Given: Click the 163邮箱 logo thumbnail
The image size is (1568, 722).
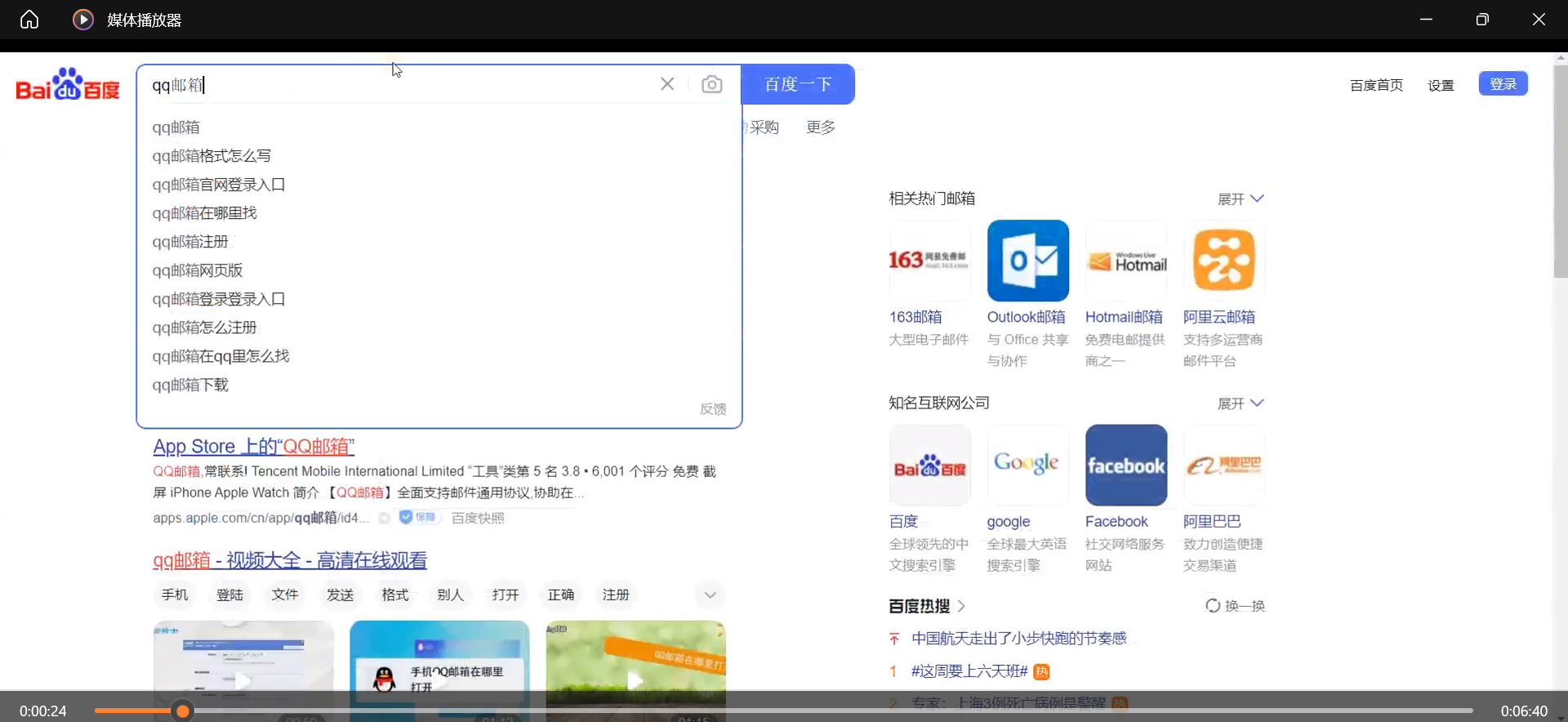Looking at the screenshot, I should point(929,261).
